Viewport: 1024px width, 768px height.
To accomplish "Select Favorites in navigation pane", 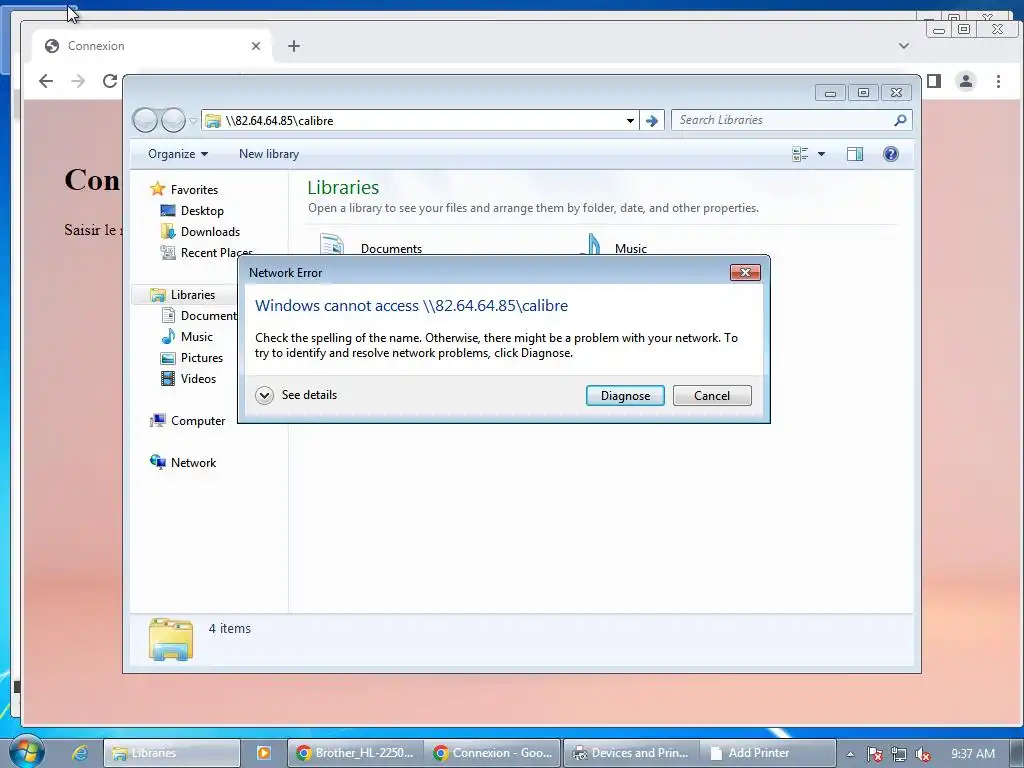I will pos(194,189).
